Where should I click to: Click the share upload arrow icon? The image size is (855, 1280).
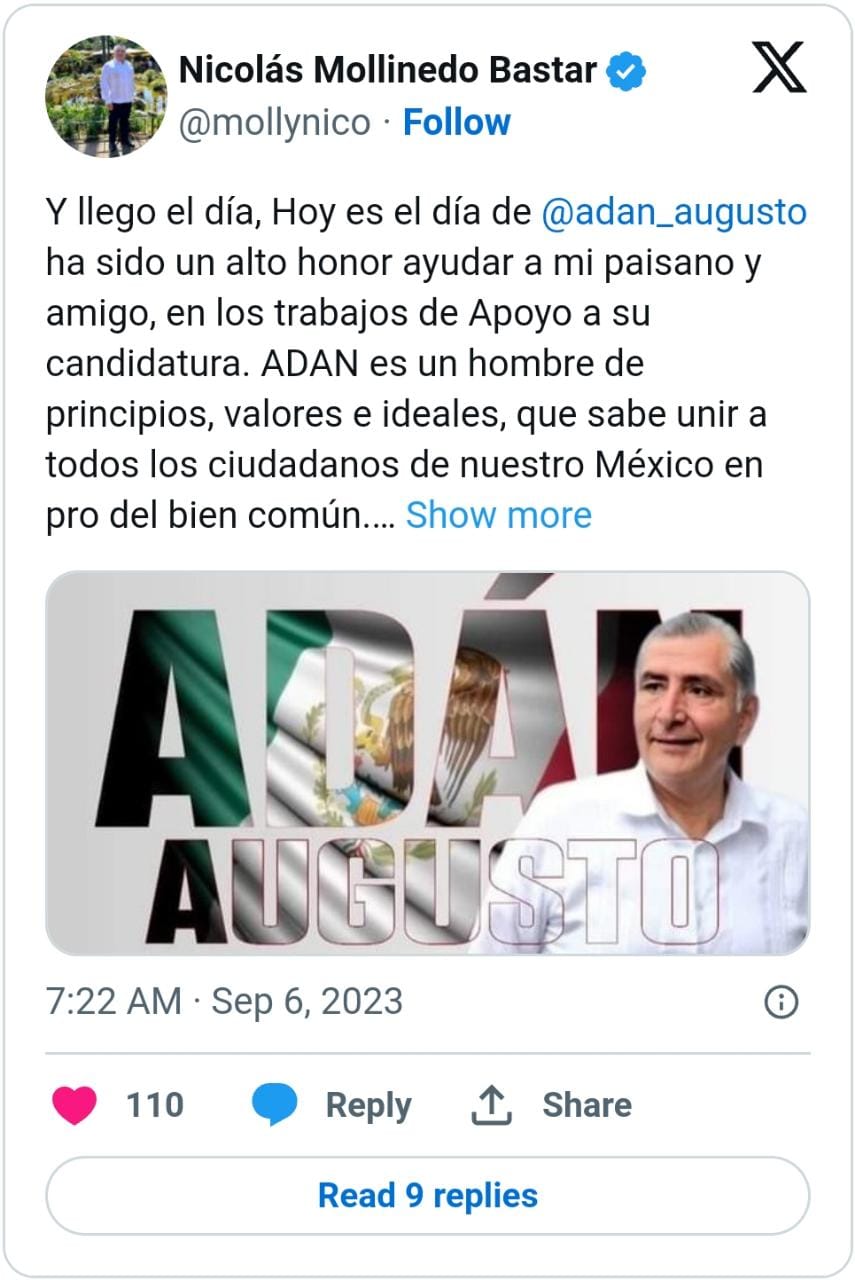coord(491,1105)
